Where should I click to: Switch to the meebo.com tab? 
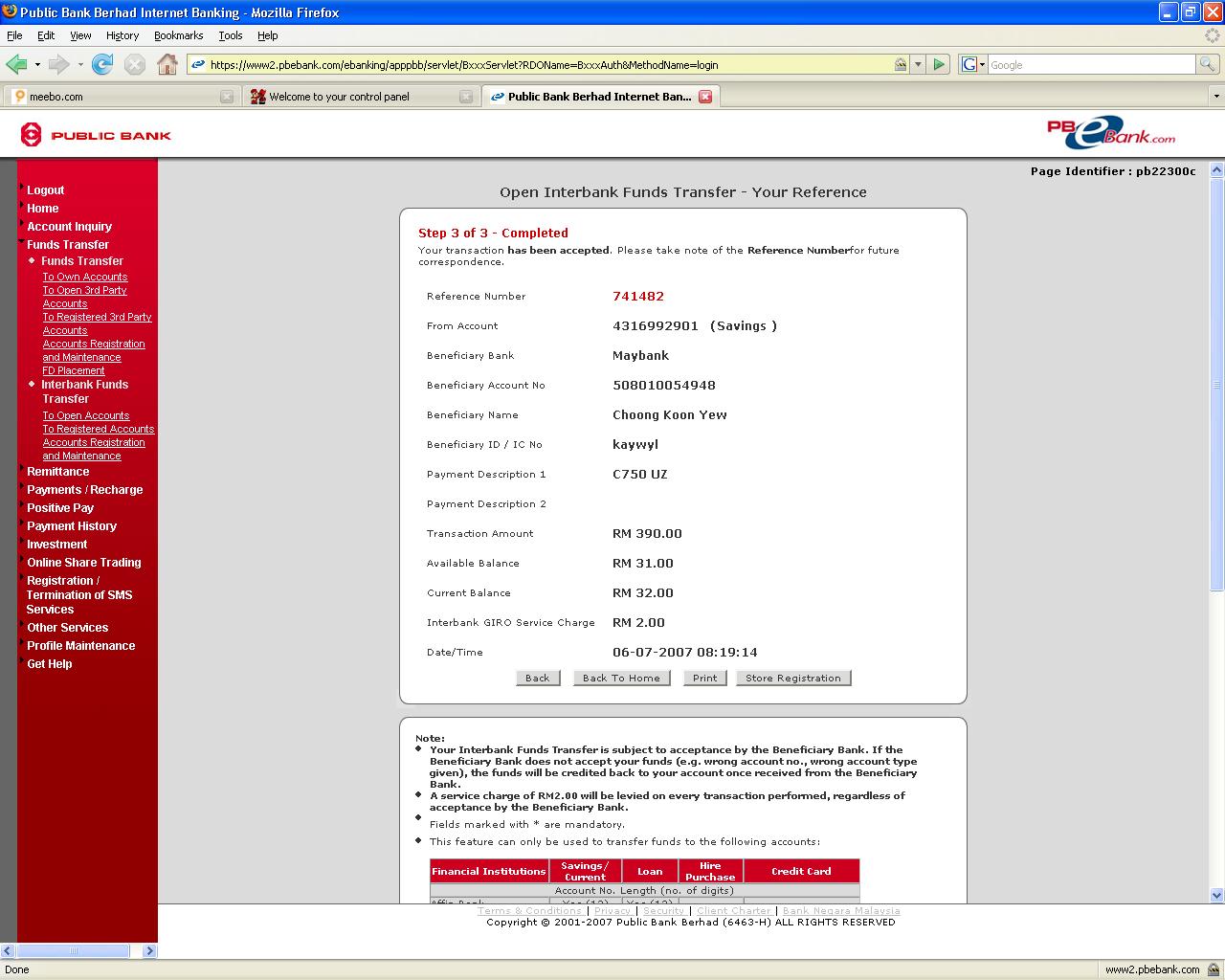[121, 97]
